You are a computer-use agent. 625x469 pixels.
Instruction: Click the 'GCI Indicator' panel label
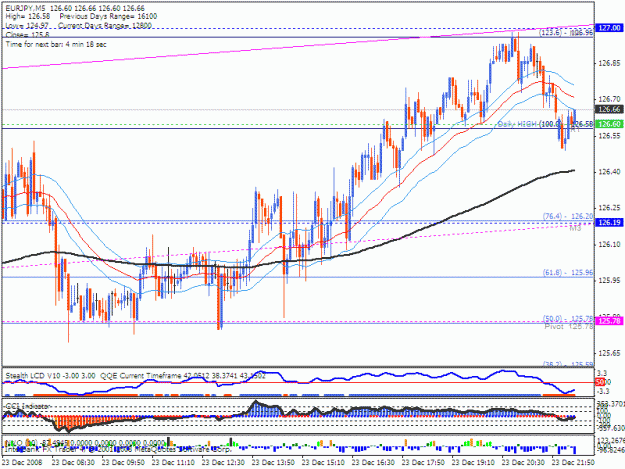tap(28, 406)
